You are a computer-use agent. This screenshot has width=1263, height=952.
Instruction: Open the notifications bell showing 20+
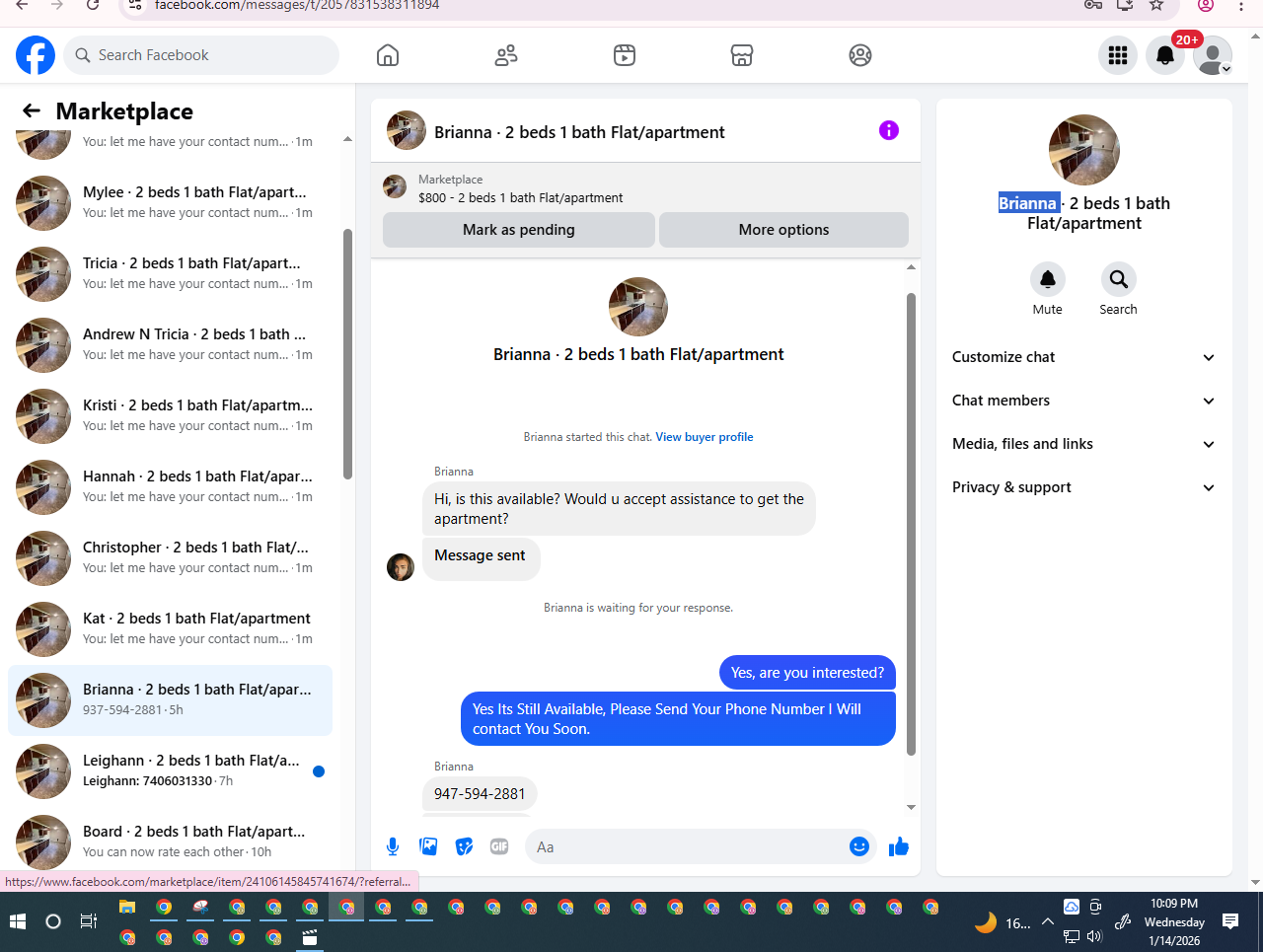[1165, 55]
